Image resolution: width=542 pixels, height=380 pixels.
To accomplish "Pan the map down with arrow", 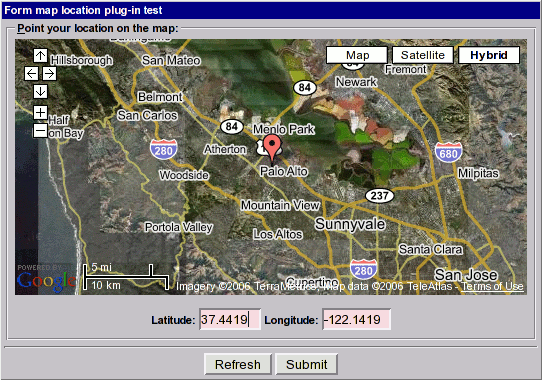I will [40, 92].
